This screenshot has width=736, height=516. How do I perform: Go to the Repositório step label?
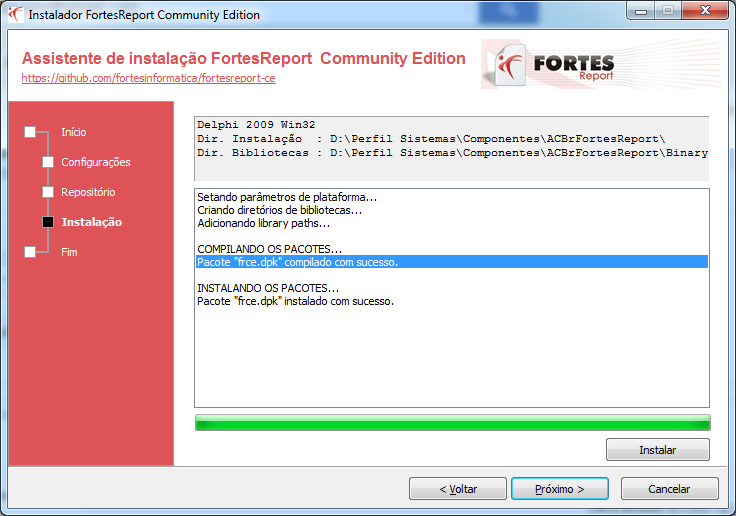coord(88,192)
